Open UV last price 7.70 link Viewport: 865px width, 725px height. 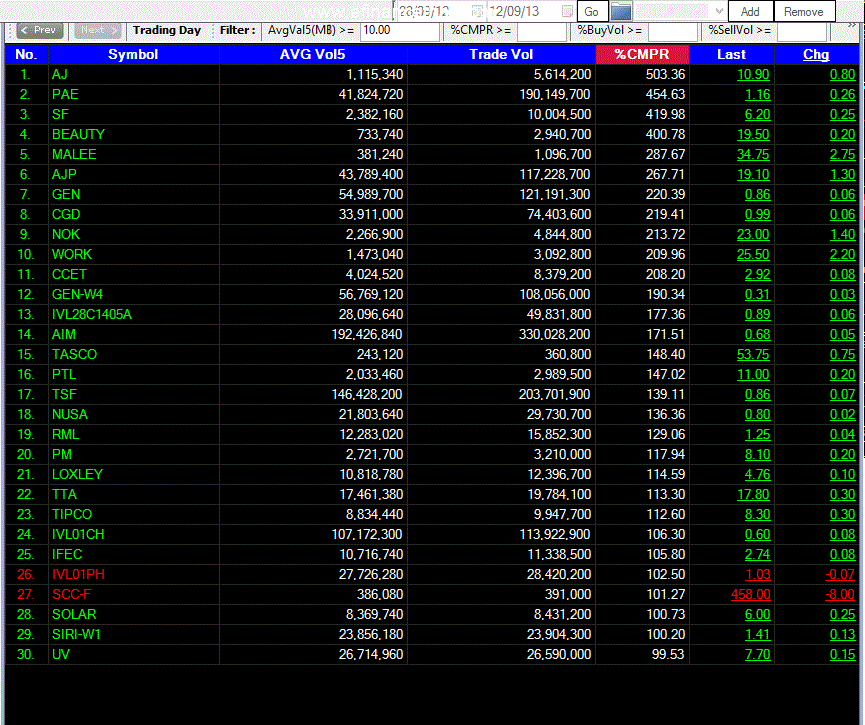(x=757, y=655)
